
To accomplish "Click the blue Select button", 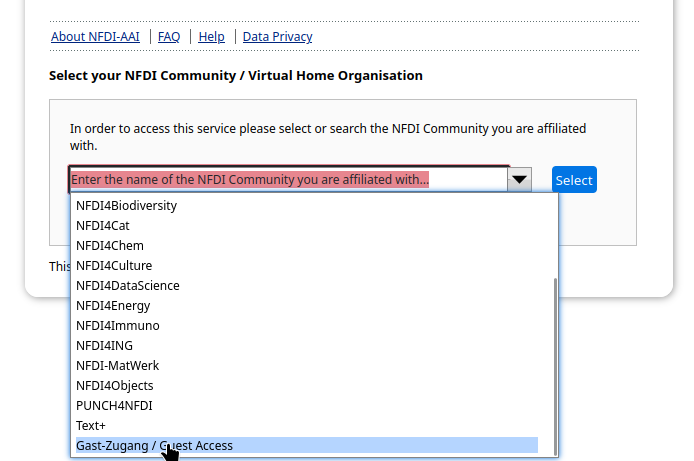I will point(574,180).
